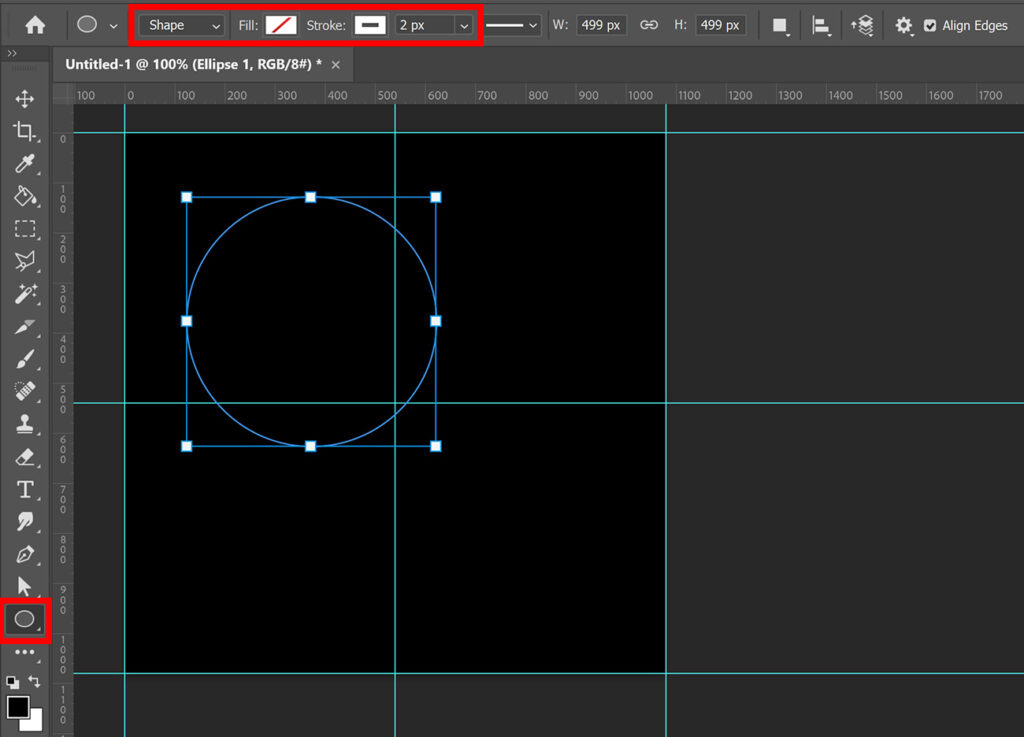Open path operations options
The image size is (1024, 737).
(780, 26)
